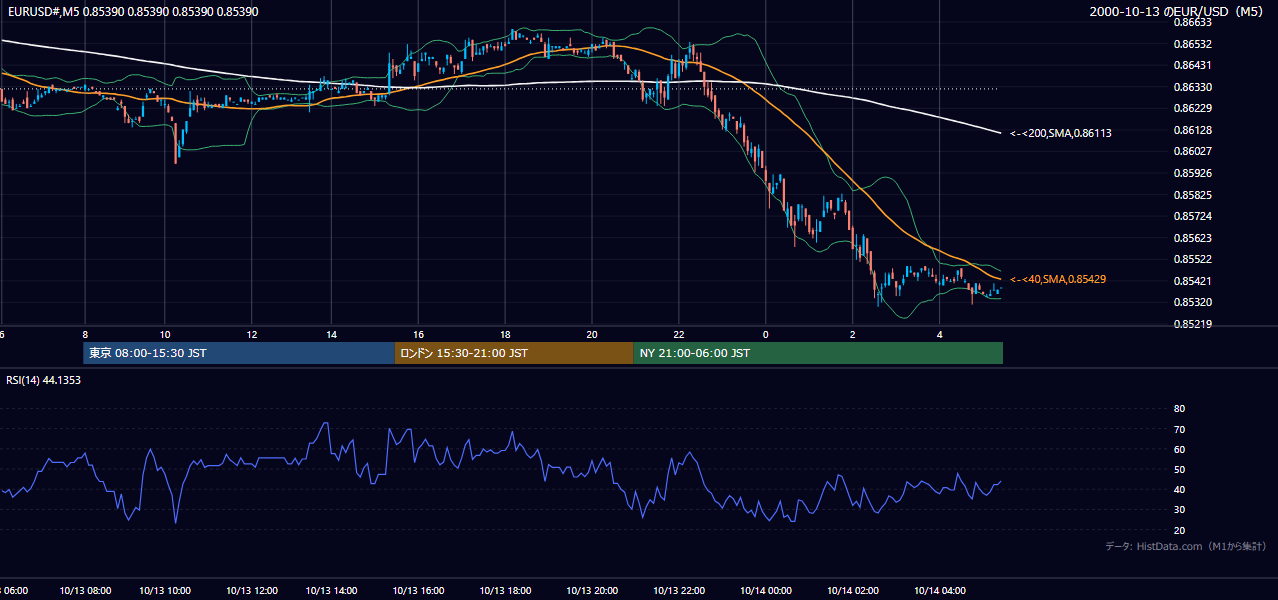Image resolution: width=1278 pixels, height=600 pixels.
Task: Click hour label 14 above the session bars
Action: [331, 335]
